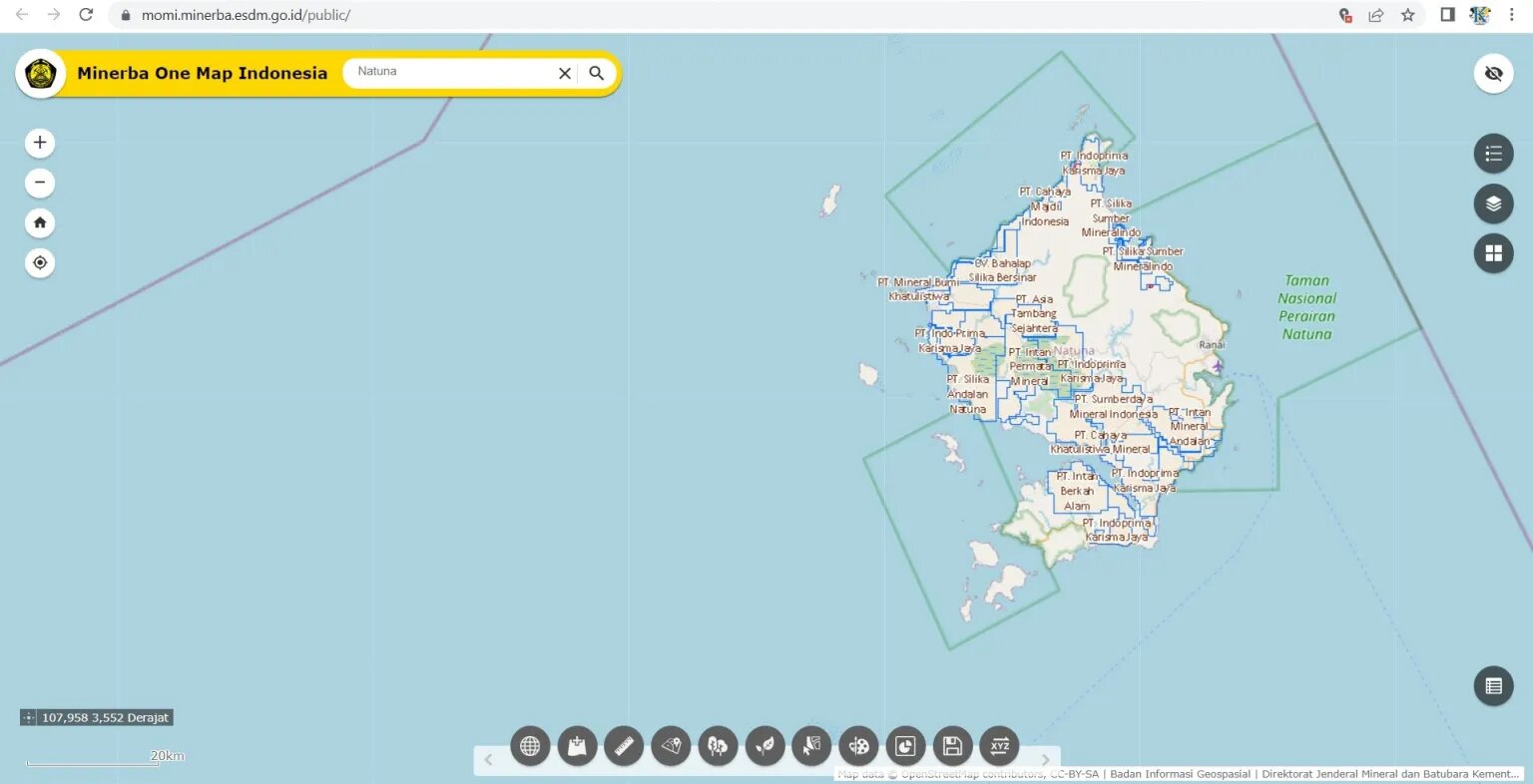Open the attribute table button
Viewport: 1533px width, 784px height.
[1493, 686]
